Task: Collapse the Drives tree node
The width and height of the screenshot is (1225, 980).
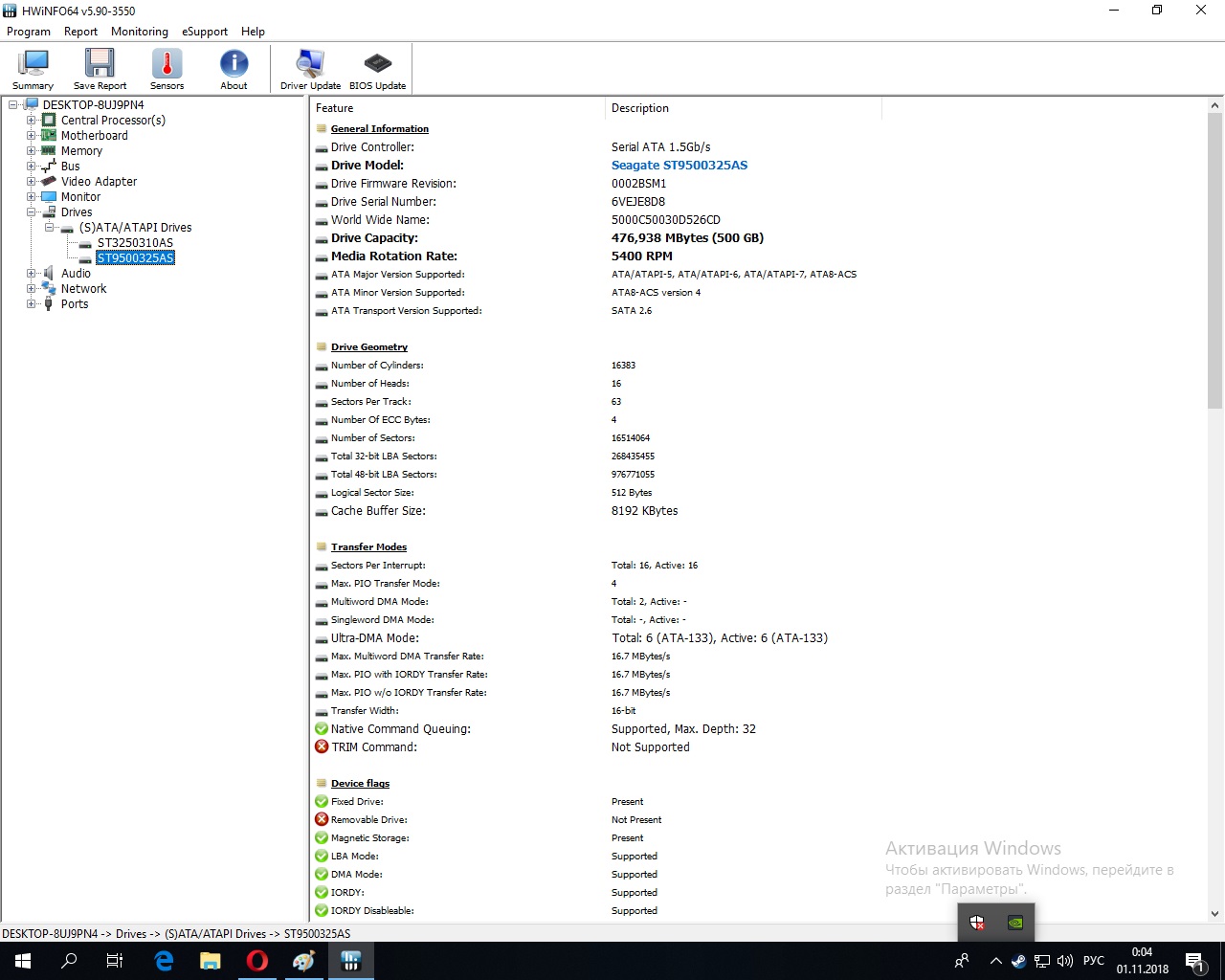Action: 32,212
